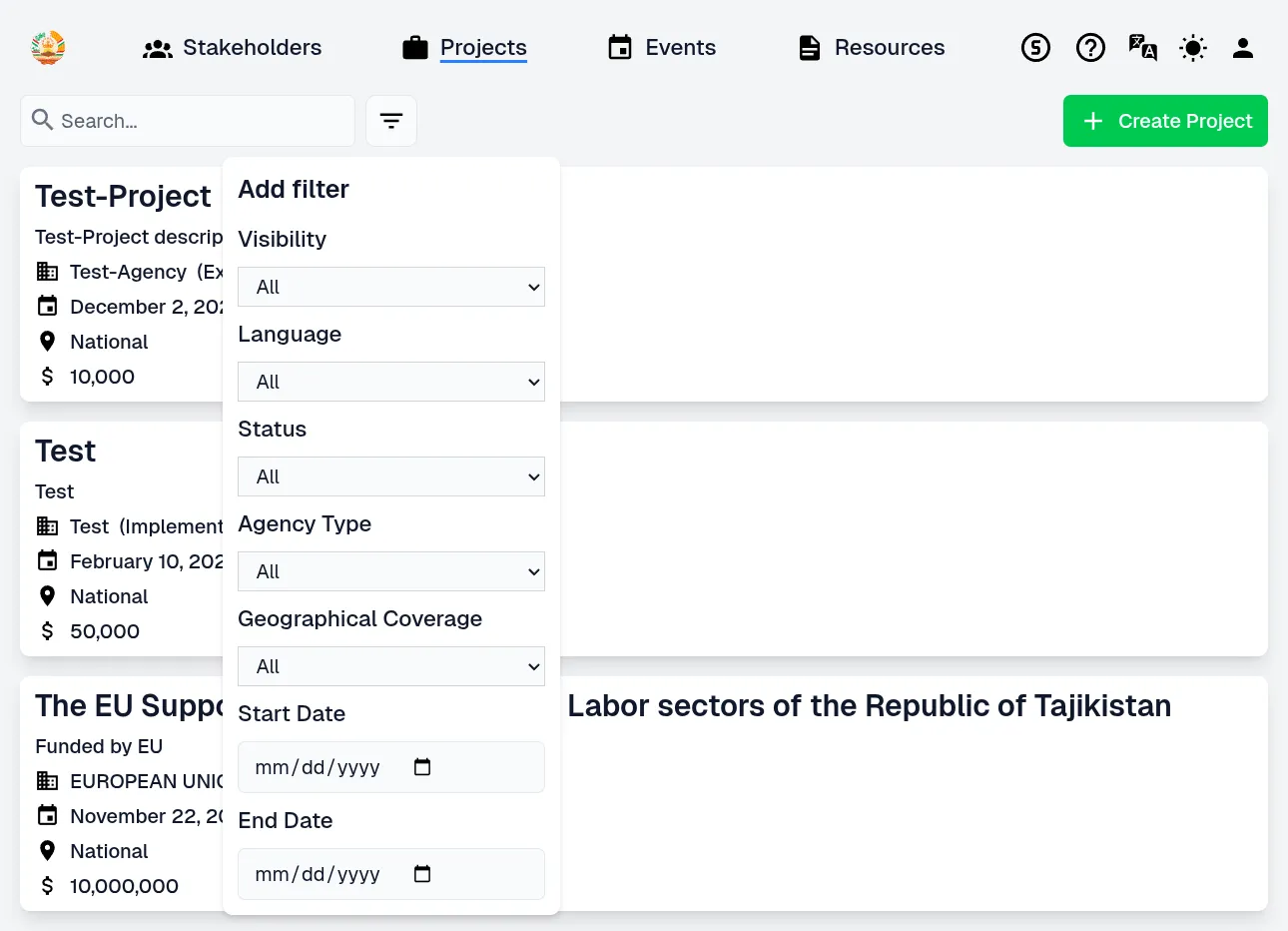The height and width of the screenshot is (931, 1288).
Task: Open the Test-Project card title
Action: (123, 197)
